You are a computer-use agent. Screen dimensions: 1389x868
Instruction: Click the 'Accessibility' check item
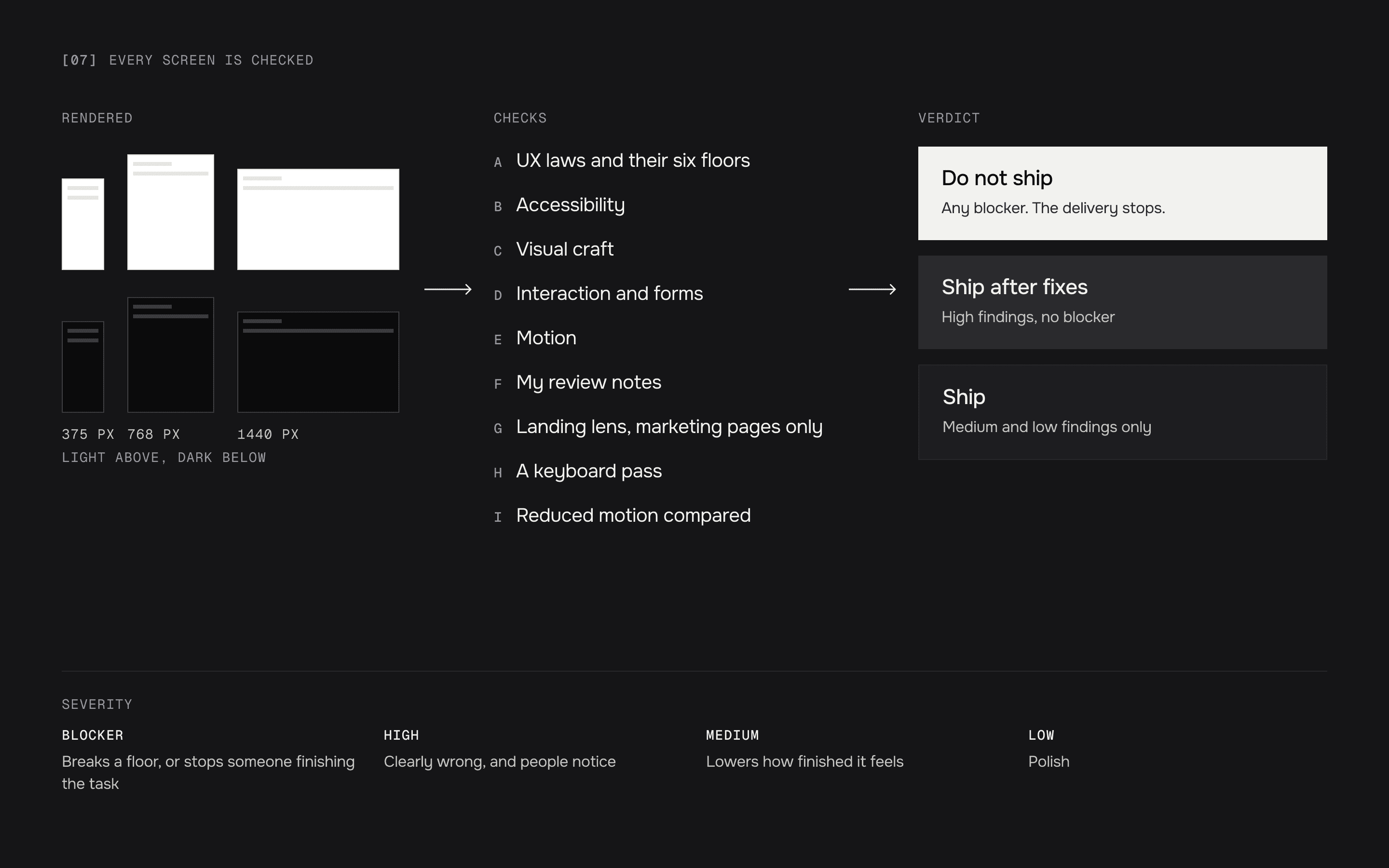(x=570, y=205)
